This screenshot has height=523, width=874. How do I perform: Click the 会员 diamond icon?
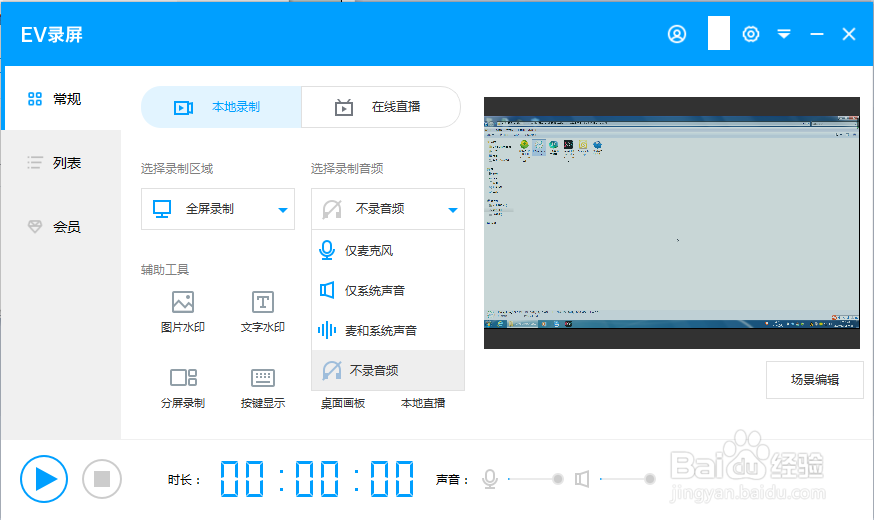point(35,227)
